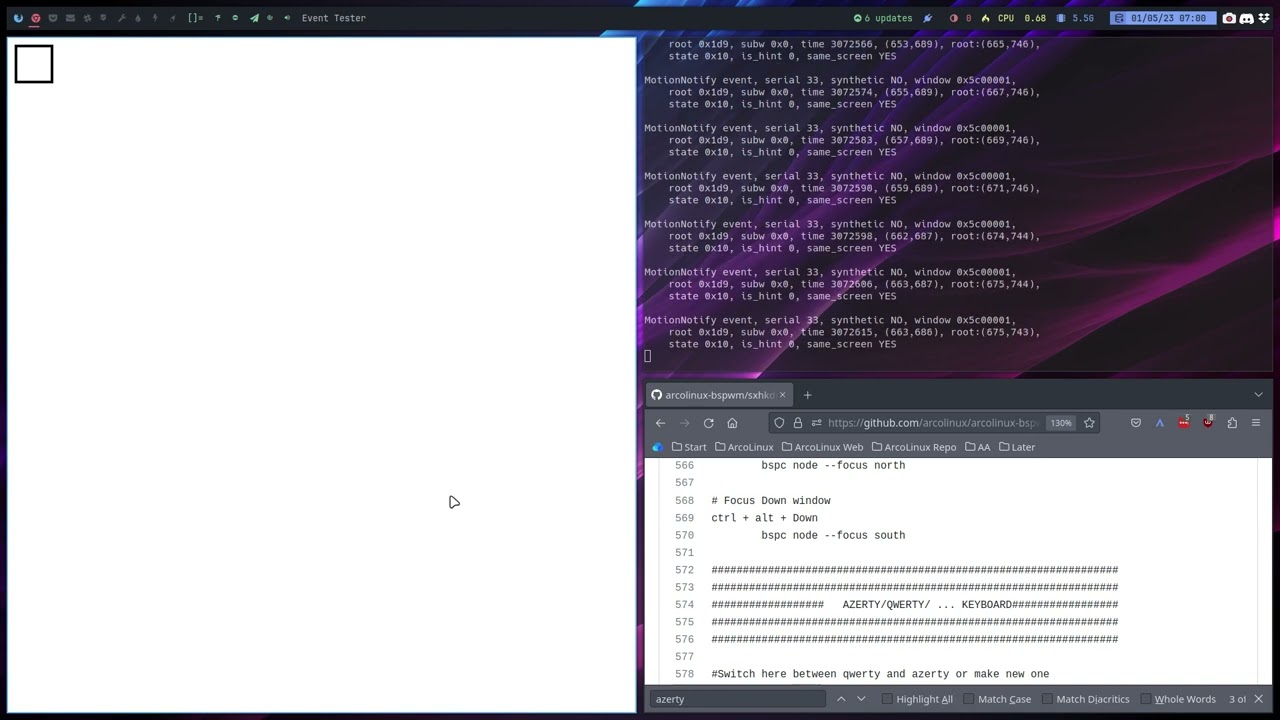
Task: Open the Start bookmarks folder
Action: 689,447
